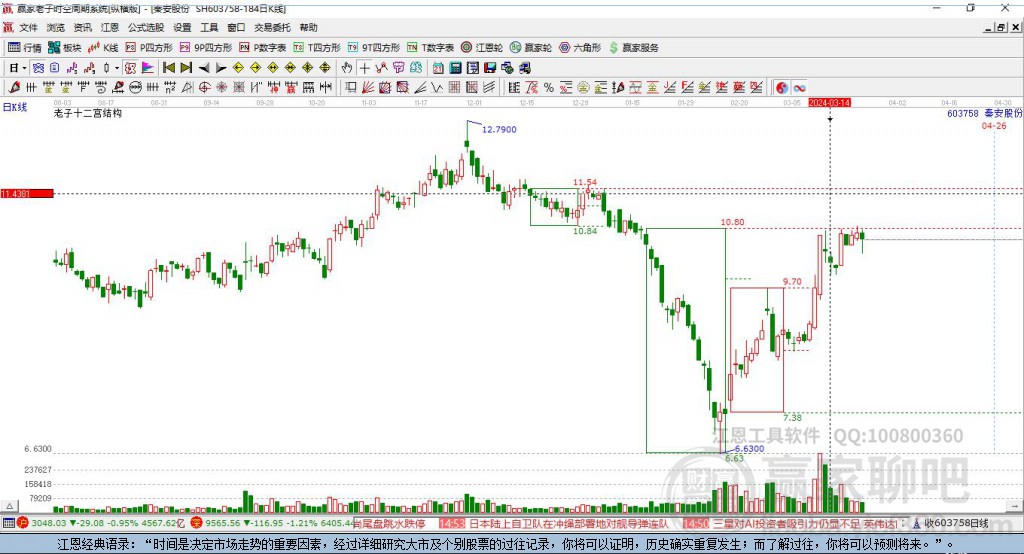
Task: Click the red 11.4381 price tag
Action: coord(27,193)
